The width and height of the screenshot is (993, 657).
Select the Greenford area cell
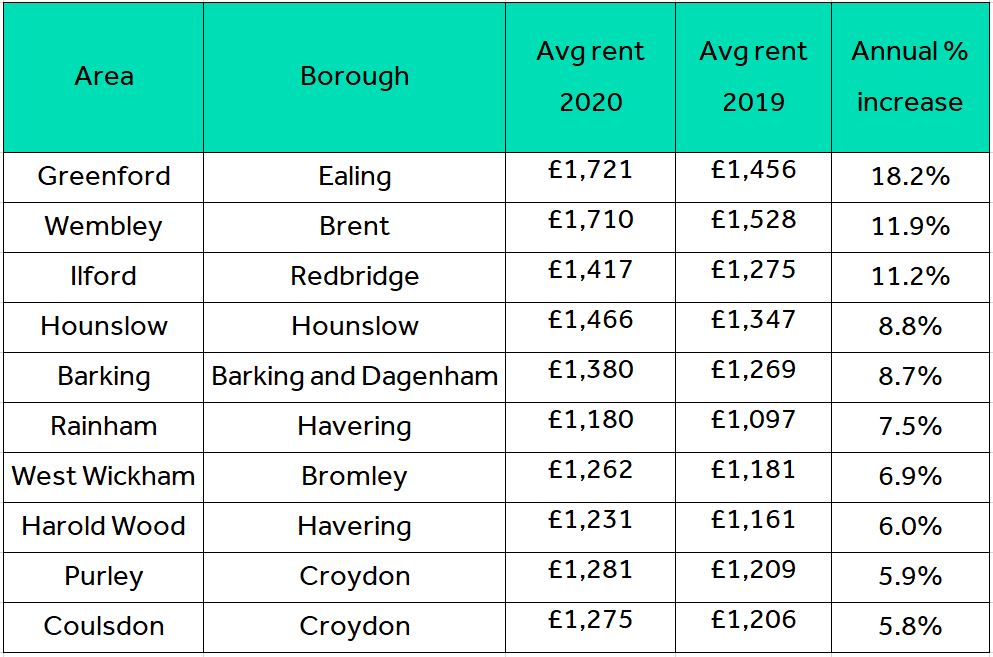104,177
